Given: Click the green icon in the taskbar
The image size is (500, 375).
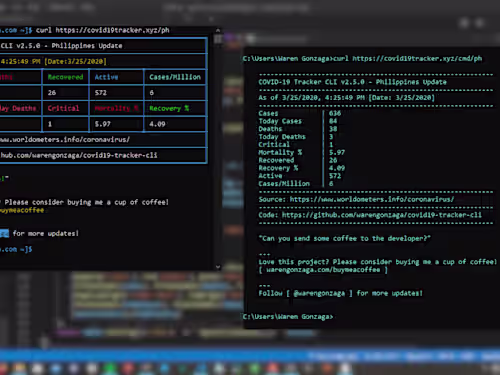Looking at the screenshot, I should pos(110,369).
